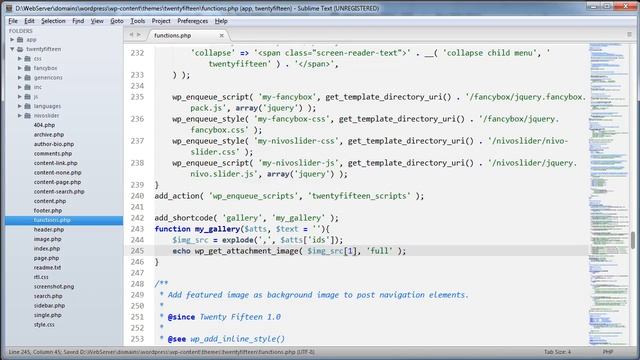Open style.css in the sidebar
The width and height of the screenshot is (640, 360).
pos(44,324)
